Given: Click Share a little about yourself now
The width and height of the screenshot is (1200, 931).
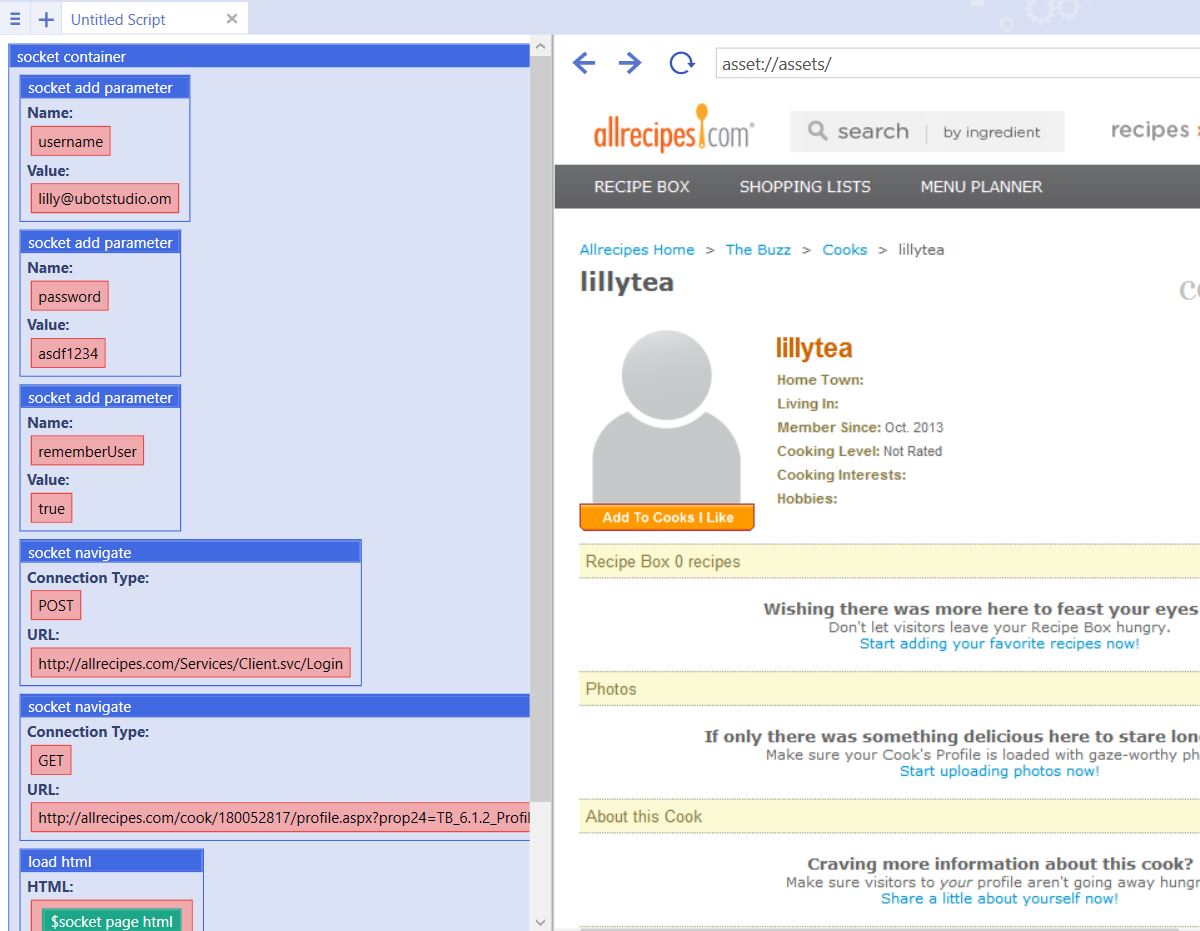Looking at the screenshot, I should (x=1000, y=899).
